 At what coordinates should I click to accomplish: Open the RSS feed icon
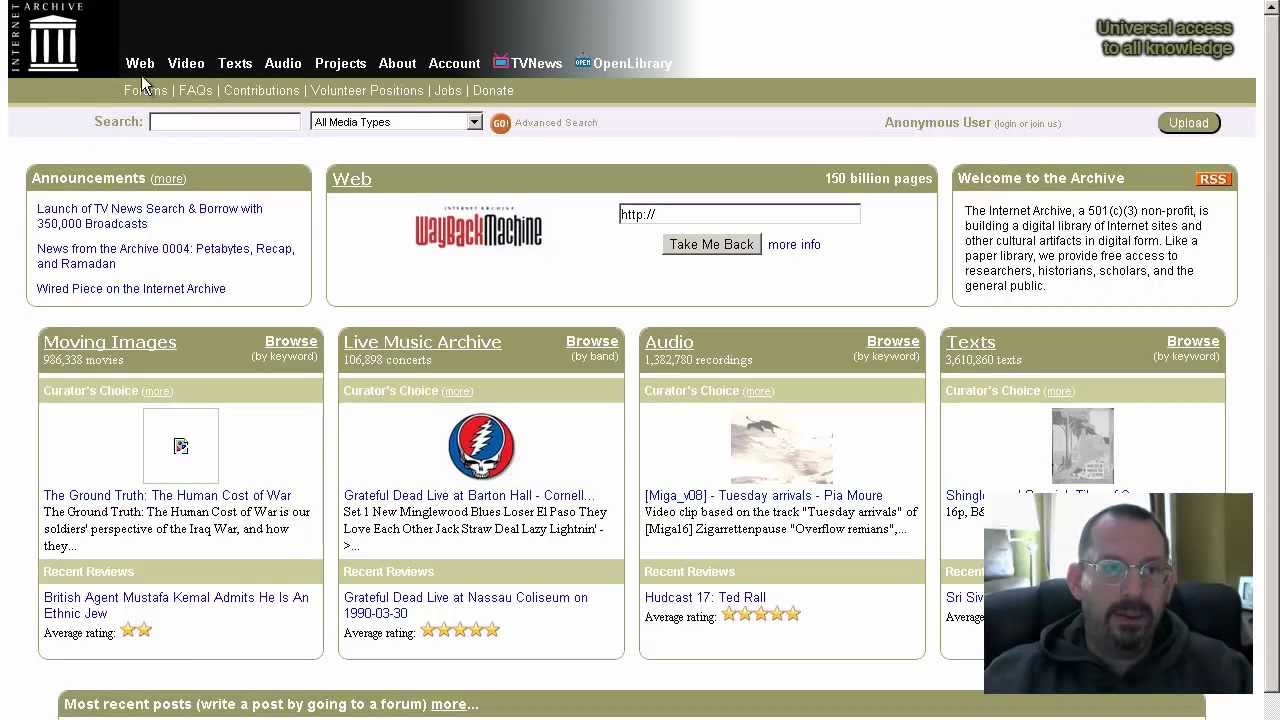[x=1212, y=179]
